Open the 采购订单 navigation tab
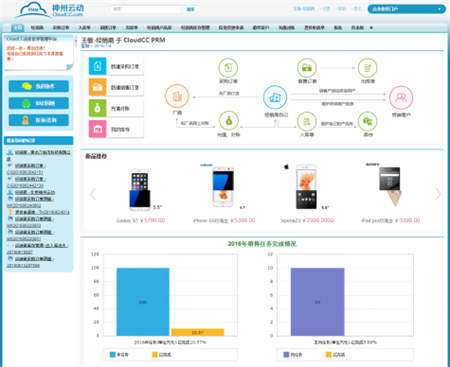This screenshot has height=367, width=450. [61, 28]
